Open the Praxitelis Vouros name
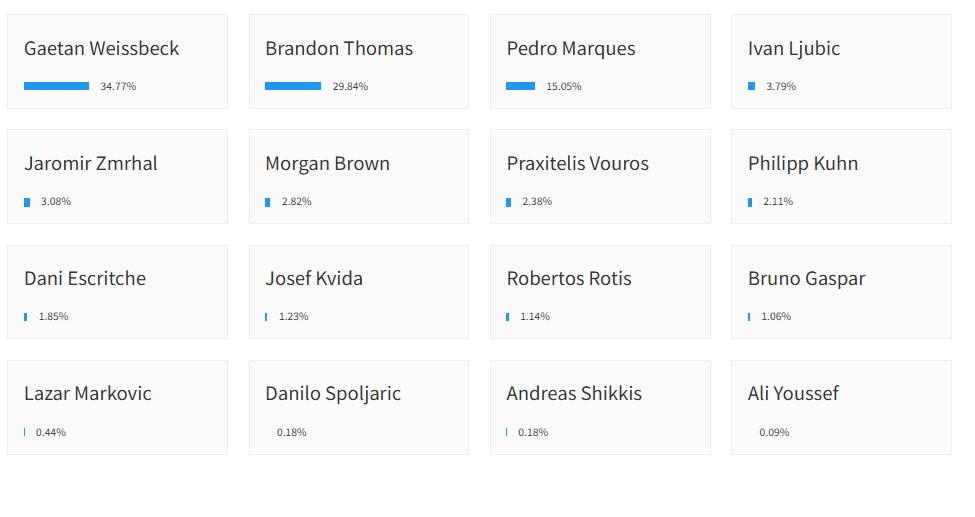The height and width of the screenshot is (517, 975). (x=577, y=163)
